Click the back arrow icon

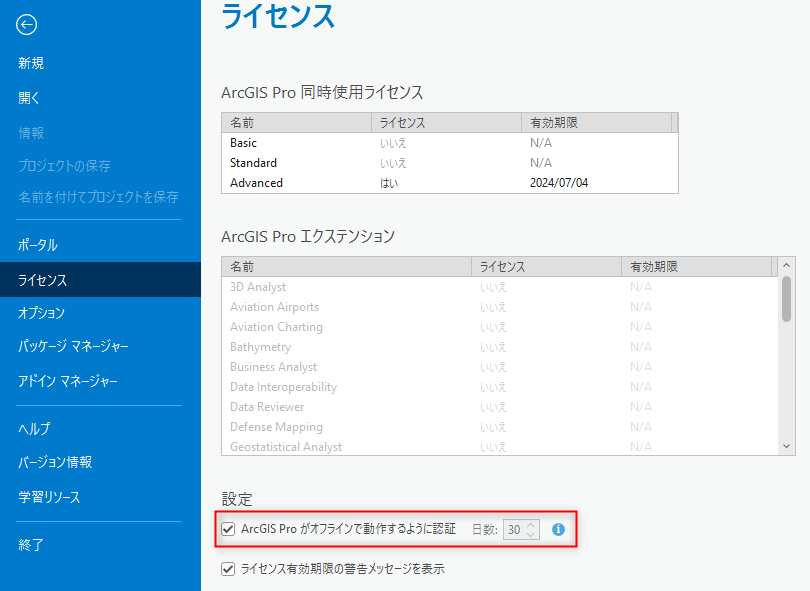coord(26,24)
